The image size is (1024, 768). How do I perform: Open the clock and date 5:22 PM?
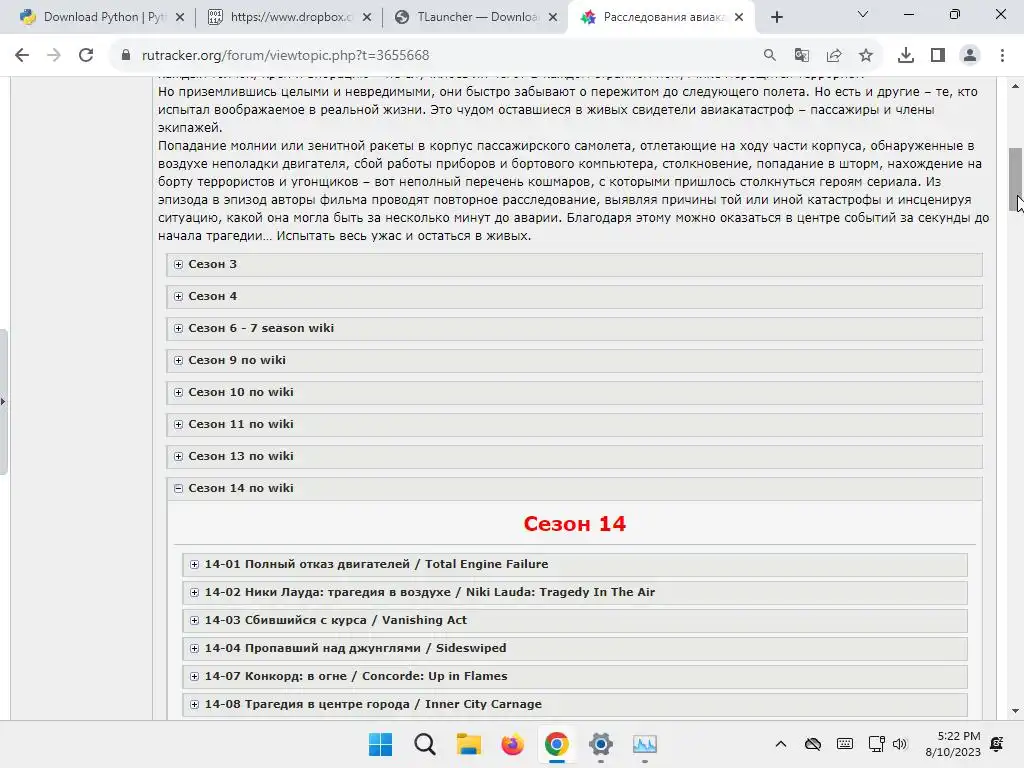(x=953, y=744)
